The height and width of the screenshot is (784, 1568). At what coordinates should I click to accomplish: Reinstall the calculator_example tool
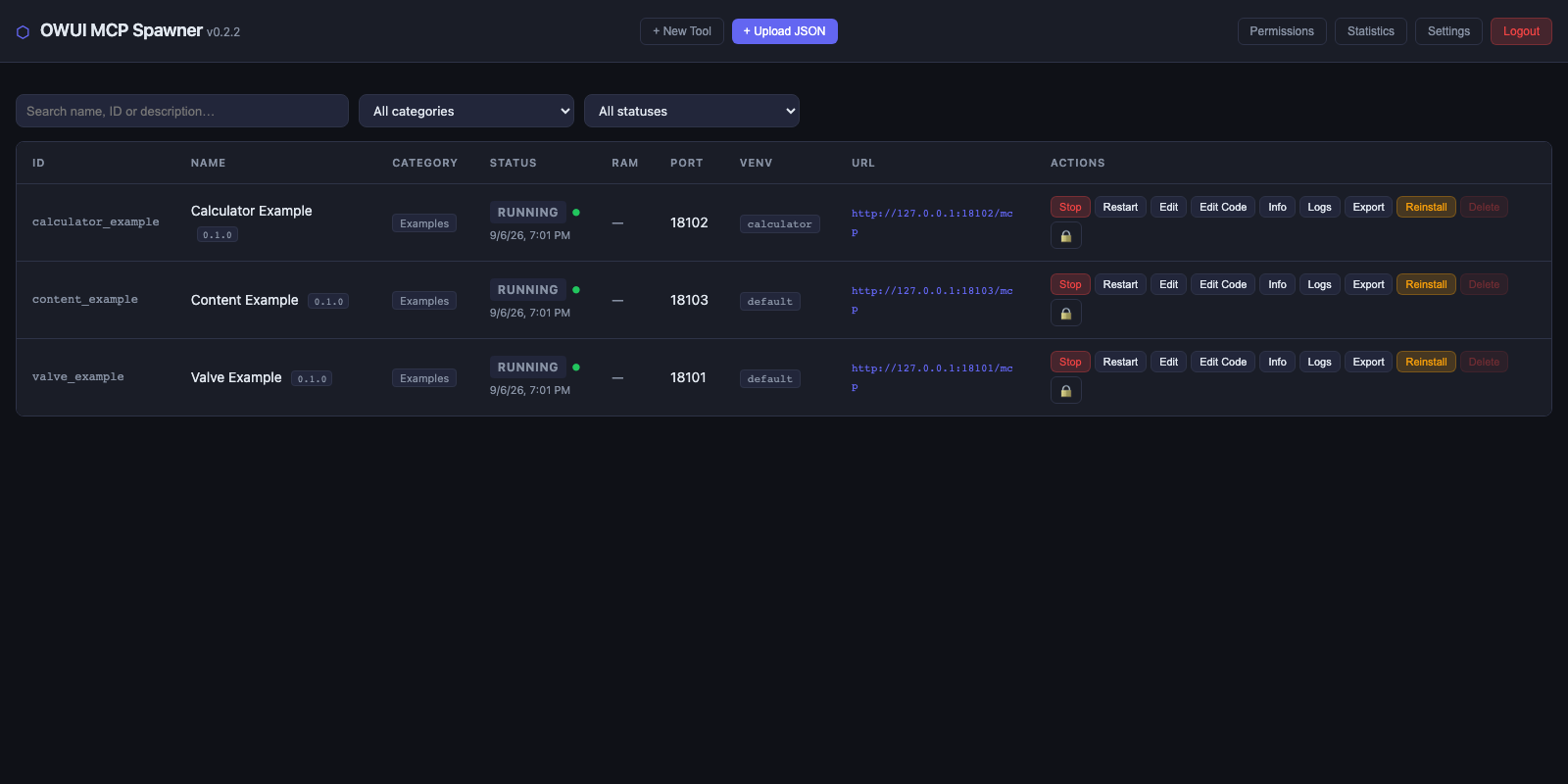[x=1426, y=207]
